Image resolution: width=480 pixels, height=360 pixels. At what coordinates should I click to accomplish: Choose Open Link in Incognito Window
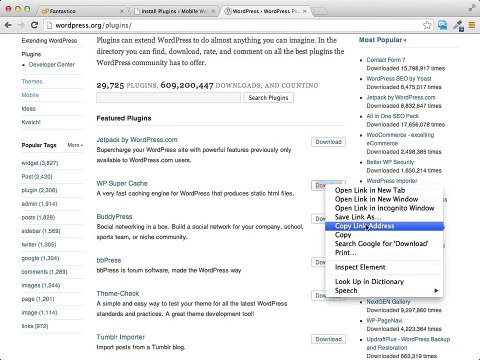[x=384, y=208]
